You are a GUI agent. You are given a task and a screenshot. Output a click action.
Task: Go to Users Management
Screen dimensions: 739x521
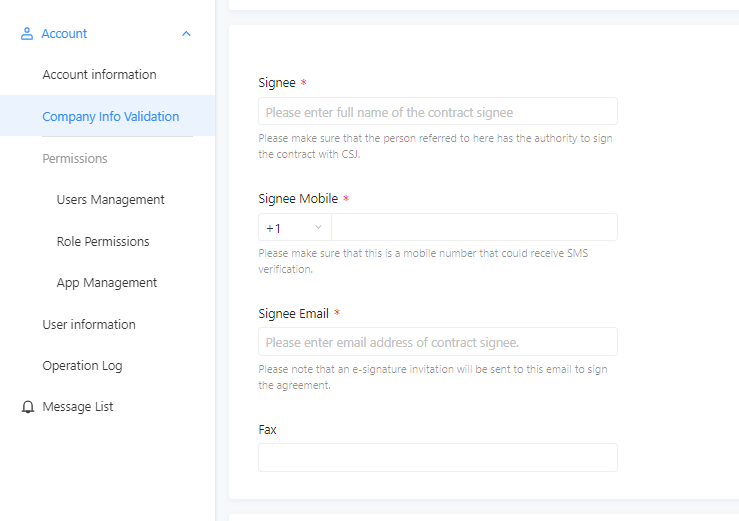(x=110, y=200)
